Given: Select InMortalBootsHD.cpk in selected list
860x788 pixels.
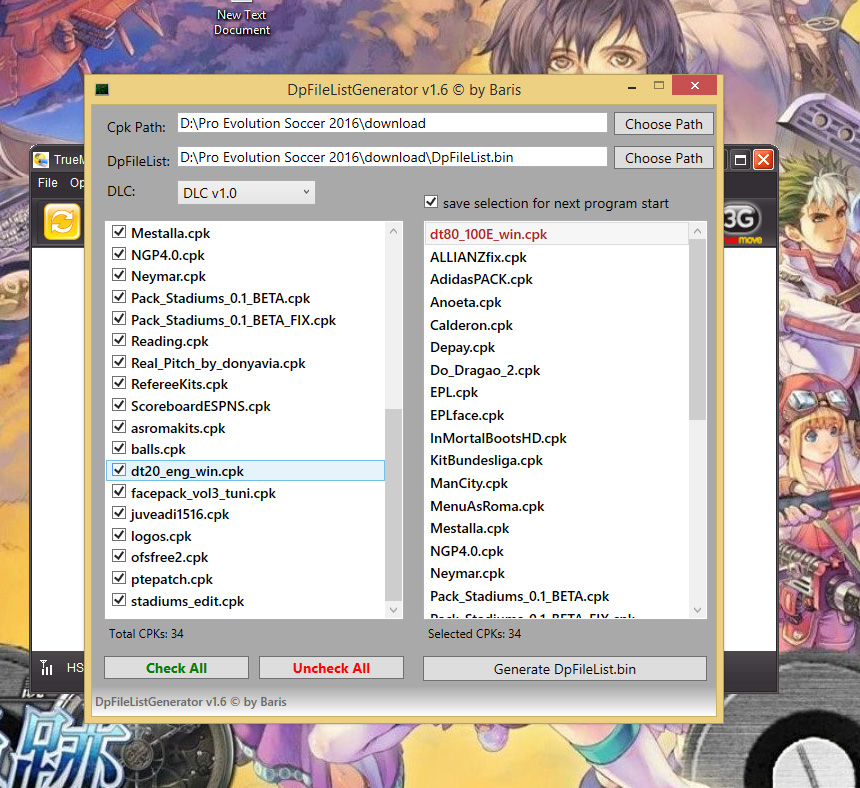Looking at the screenshot, I should 557,438.
